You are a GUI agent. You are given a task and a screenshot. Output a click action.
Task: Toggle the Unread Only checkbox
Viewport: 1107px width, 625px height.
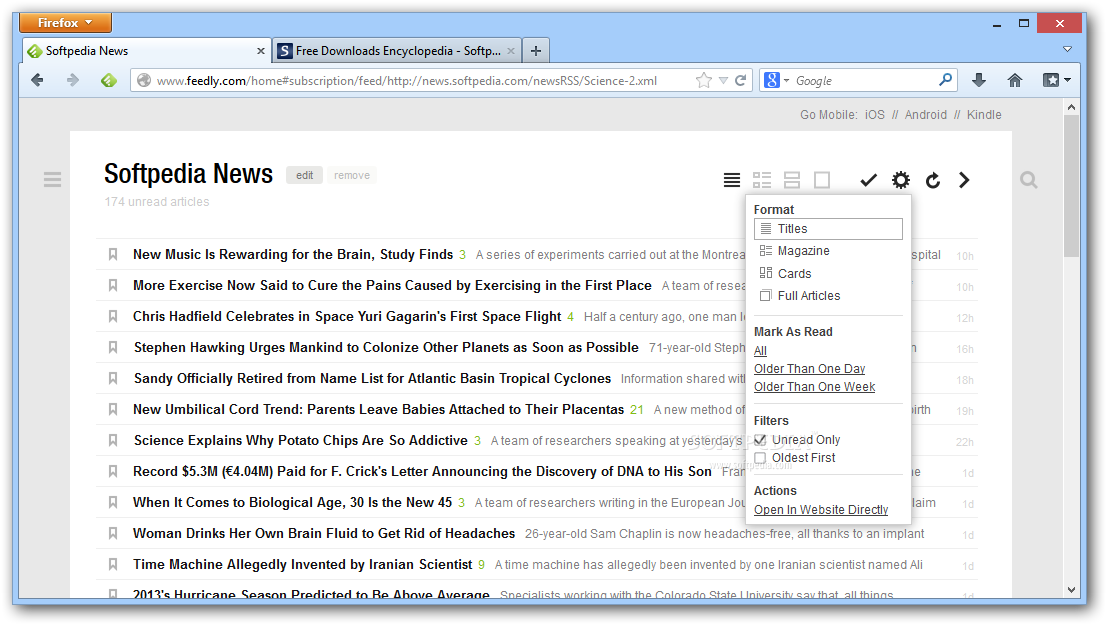tap(760, 440)
